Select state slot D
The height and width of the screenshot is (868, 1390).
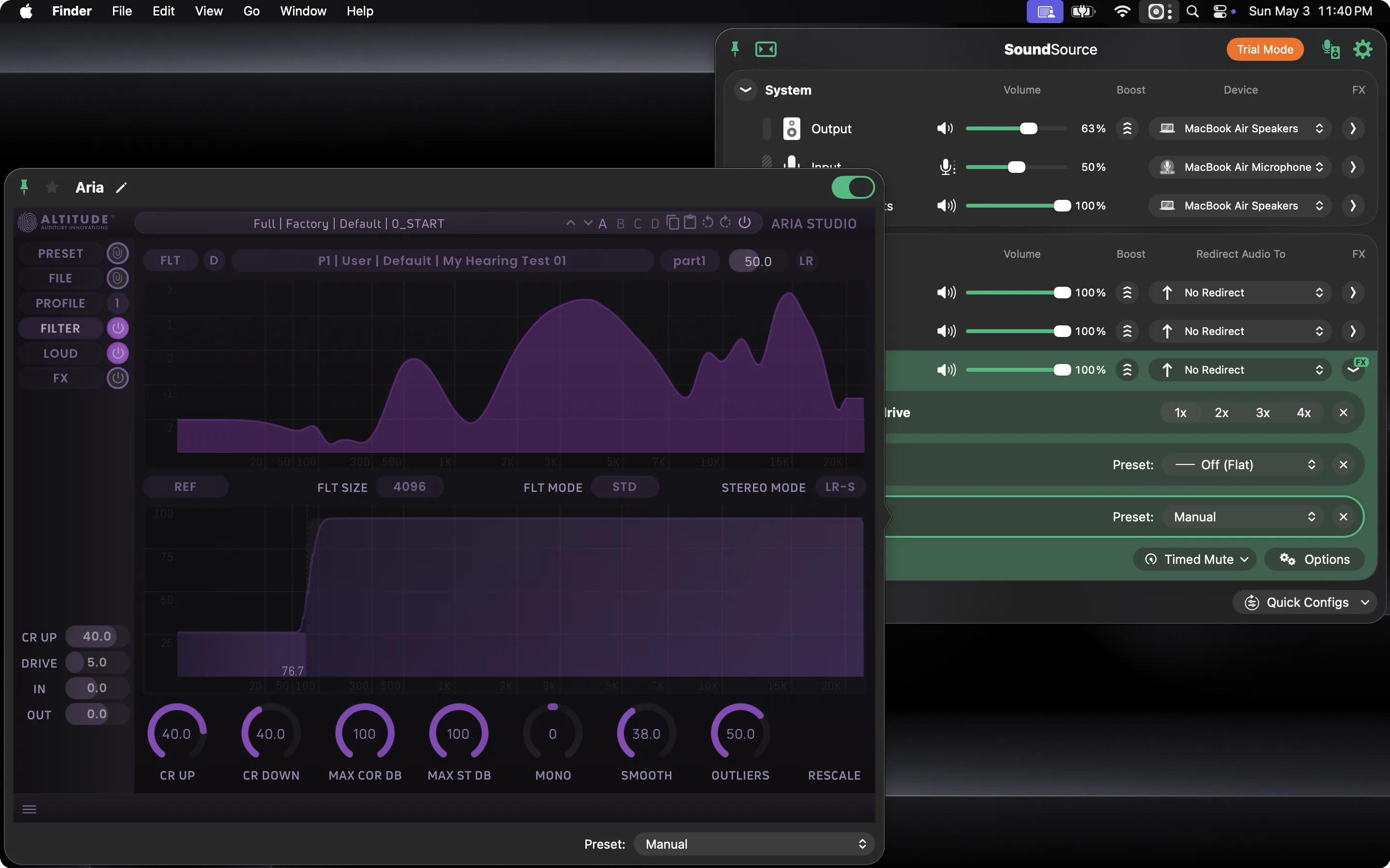coord(654,224)
